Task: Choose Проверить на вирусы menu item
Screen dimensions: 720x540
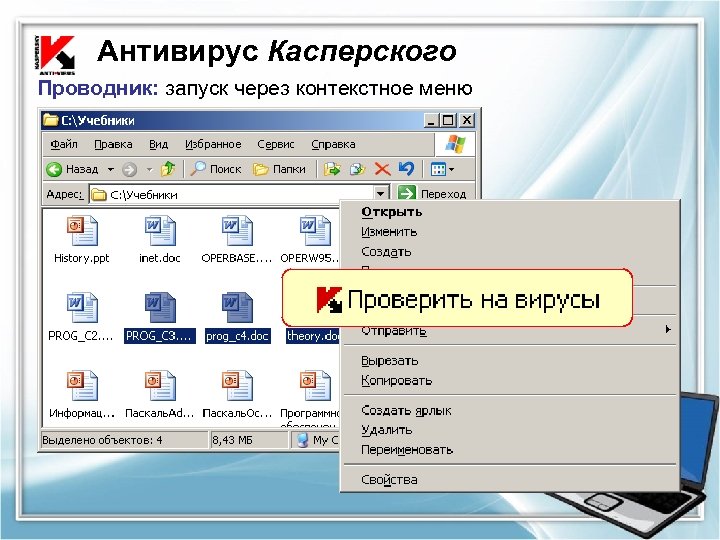Action: (x=457, y=299)
